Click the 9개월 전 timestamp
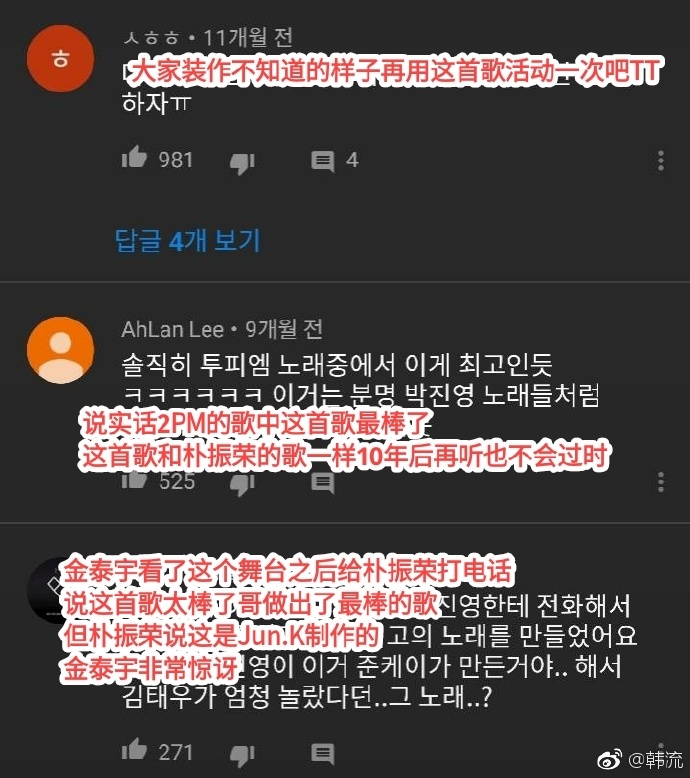Image resolution: width=690 pixels, height=778 pixels. pyautogui.click(x=284, y=329)
